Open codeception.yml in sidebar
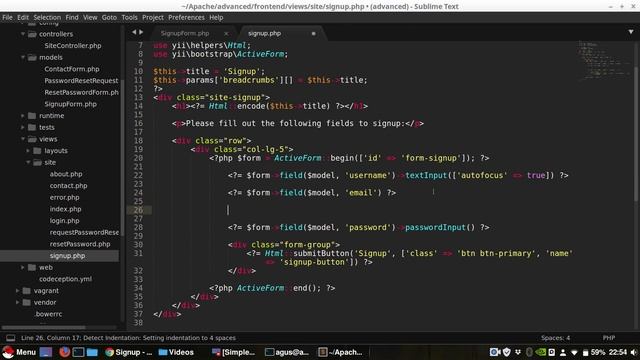Image resolution: width=640 pixels, height=360 pixels. (x=65, y=279)
